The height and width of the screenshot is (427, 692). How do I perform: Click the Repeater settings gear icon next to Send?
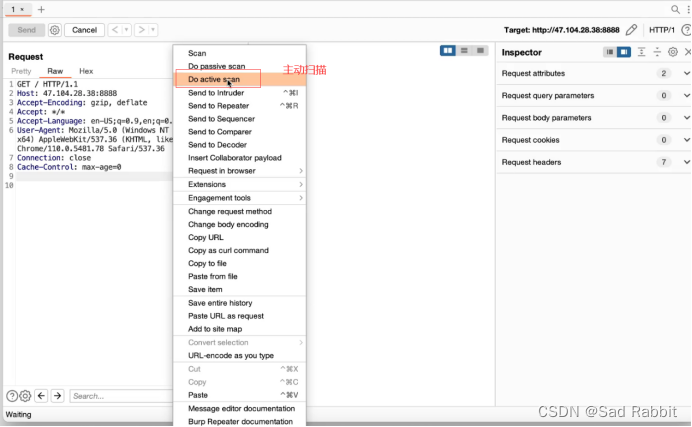pos(55,30)
